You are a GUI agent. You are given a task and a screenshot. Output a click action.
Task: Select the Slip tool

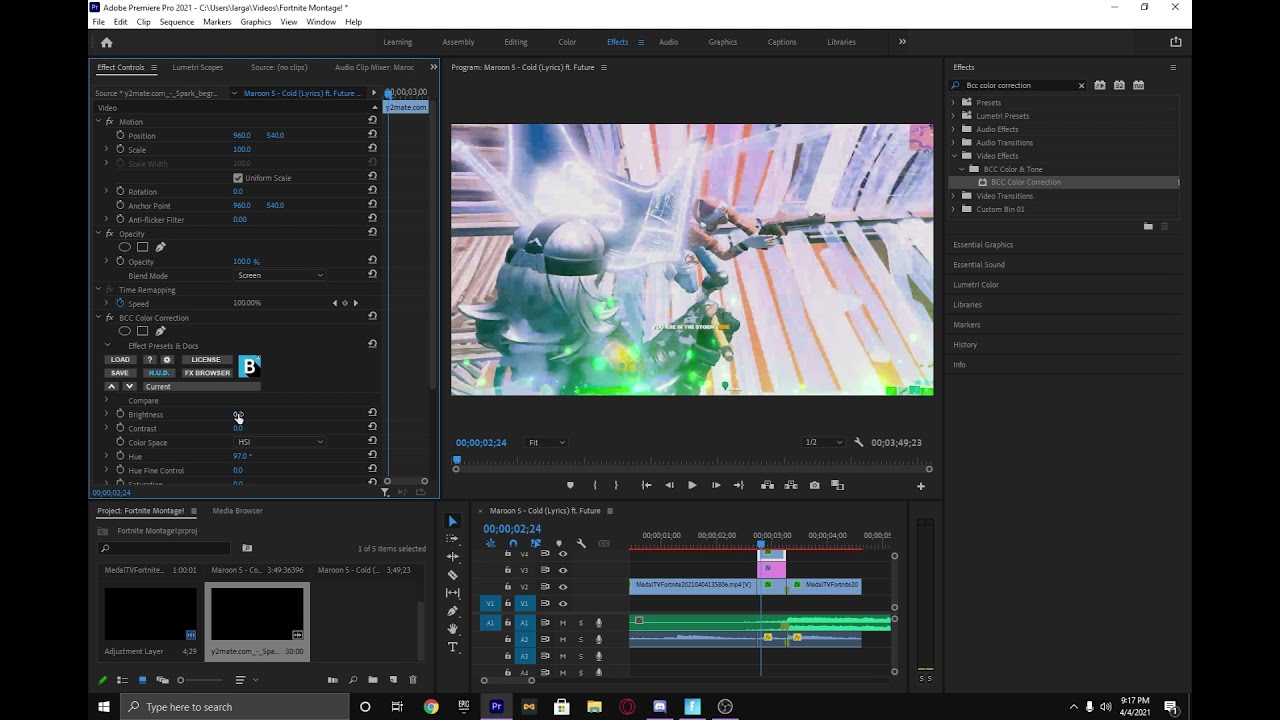452,593
